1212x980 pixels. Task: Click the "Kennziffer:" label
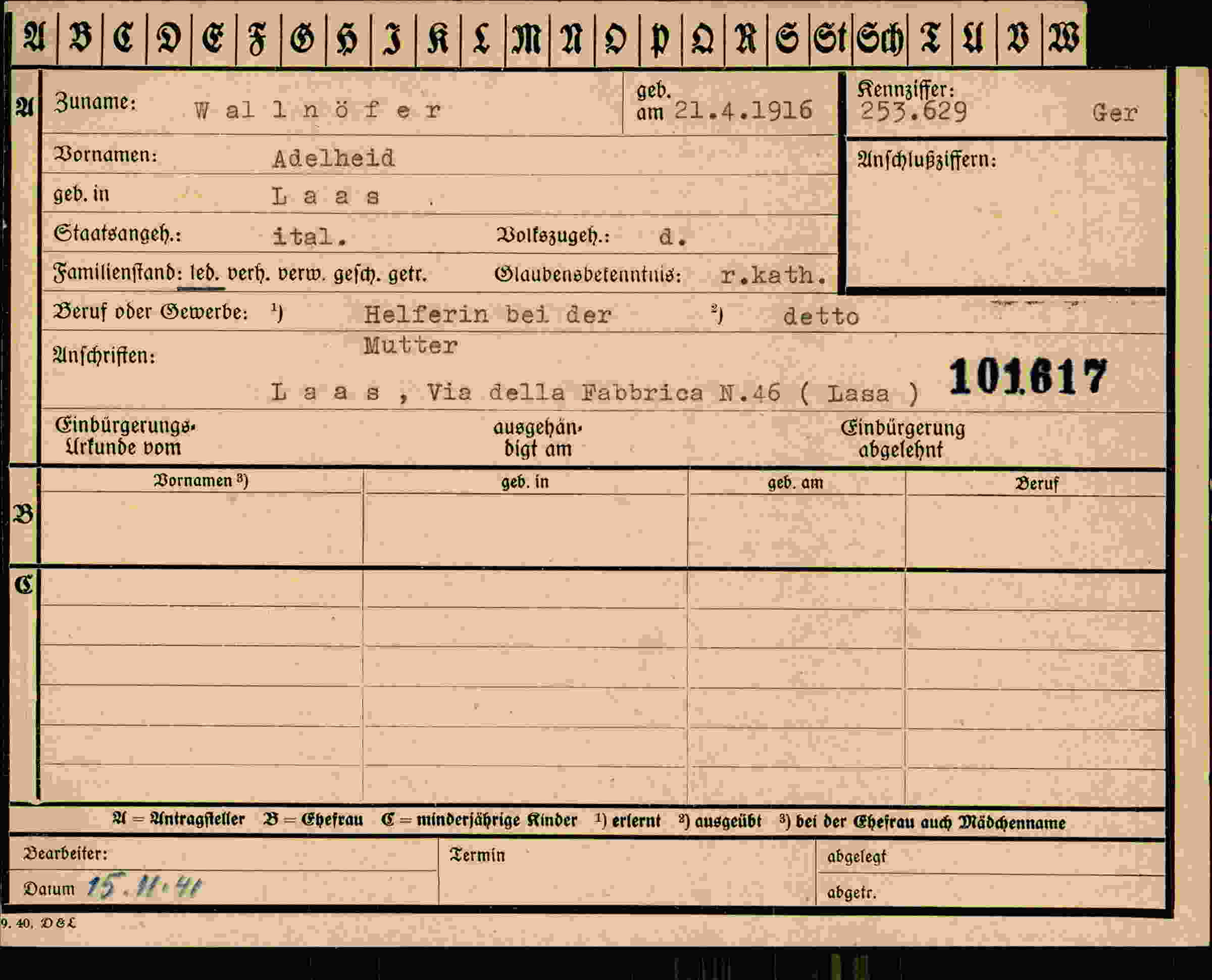(905, 89)
